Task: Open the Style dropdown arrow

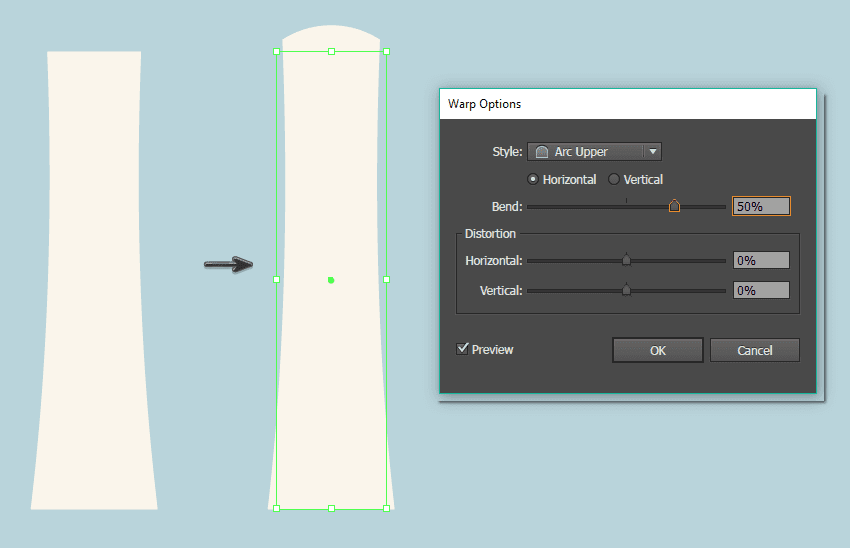Action: pos(653,152)
